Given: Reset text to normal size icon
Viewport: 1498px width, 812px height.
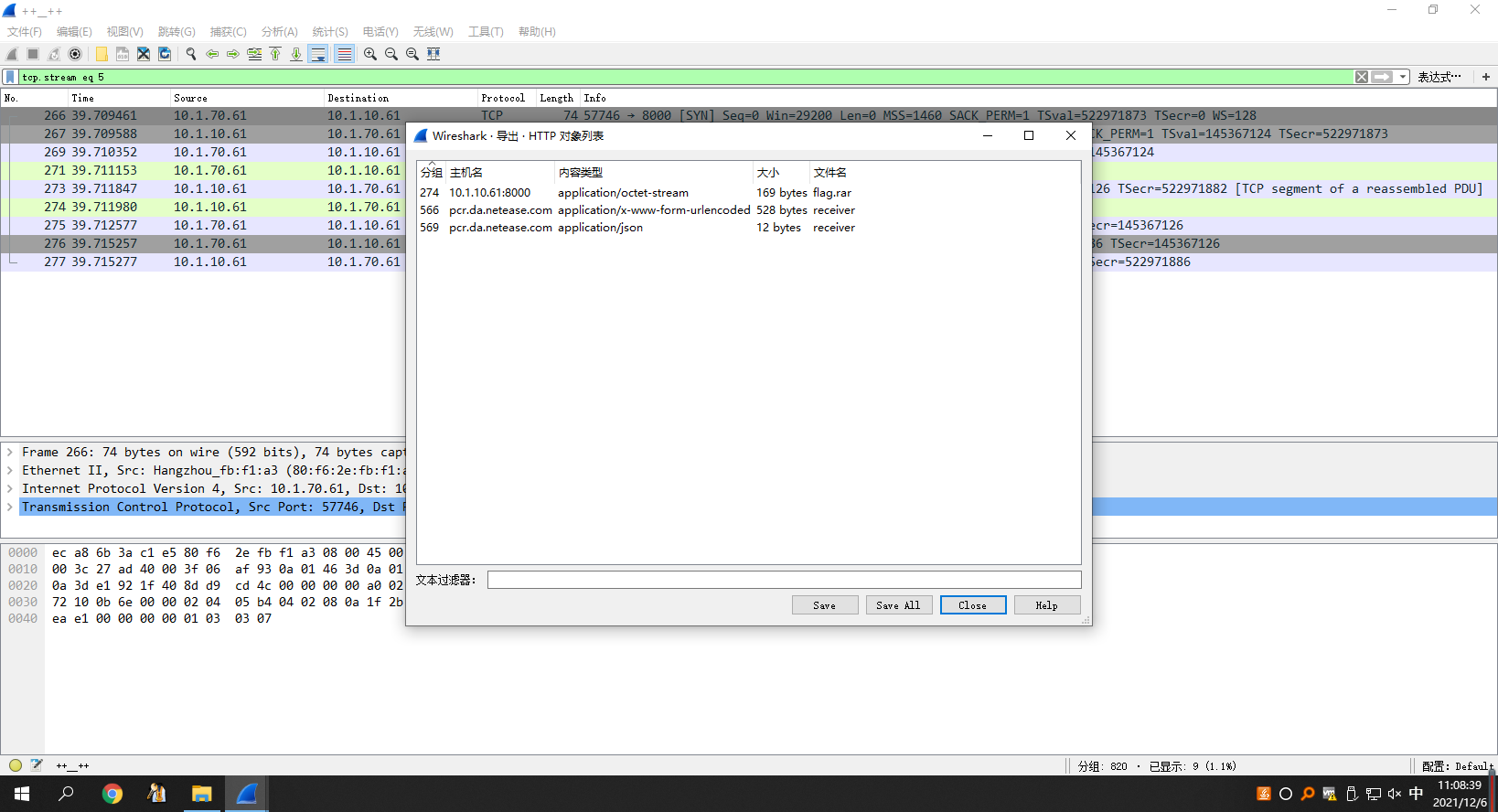Looking at the screenshot, I should click(412, 54).
